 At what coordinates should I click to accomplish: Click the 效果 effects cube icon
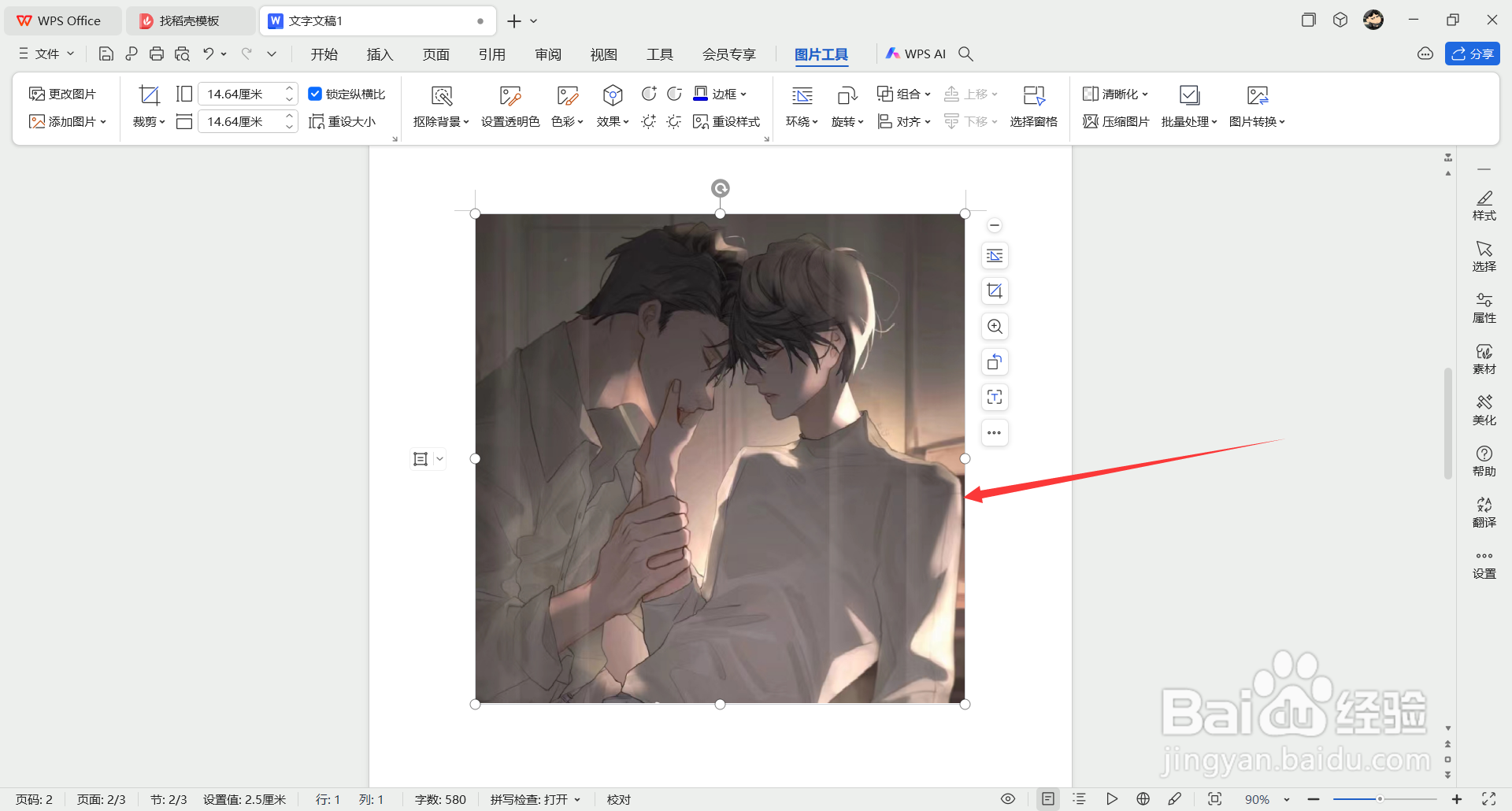tap(613, 96)
